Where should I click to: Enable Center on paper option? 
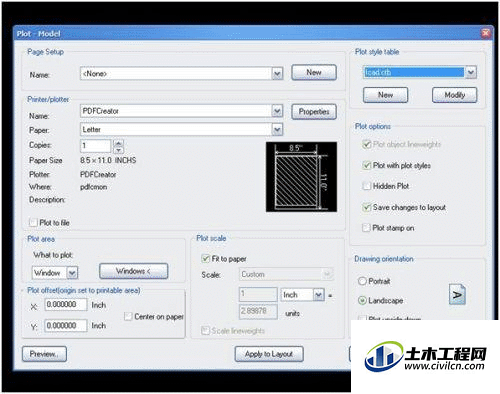pos(128,316)
